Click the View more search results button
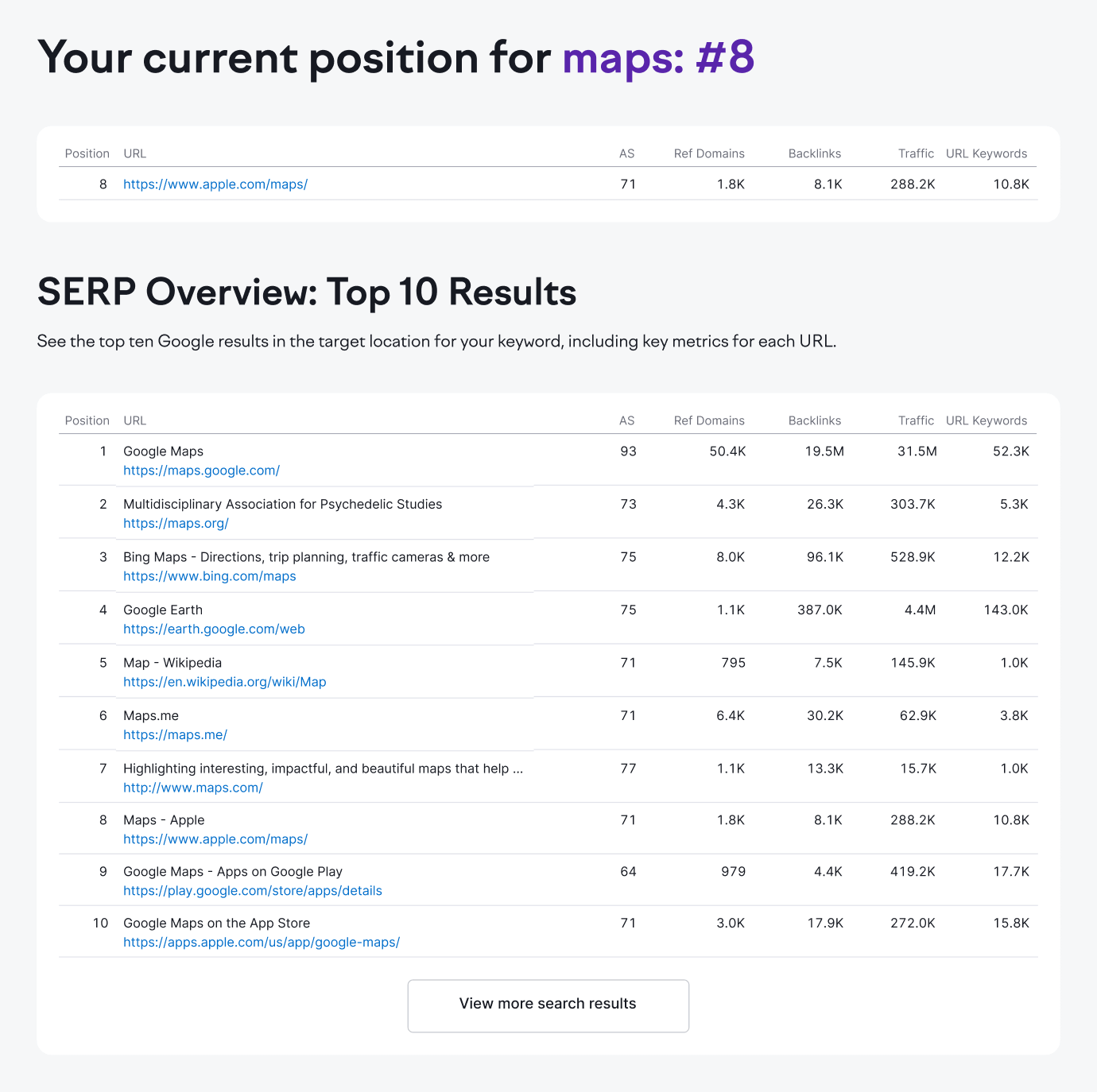Image resolution: width=1097 pixels, height=1092 pixels. point(548,1004)
